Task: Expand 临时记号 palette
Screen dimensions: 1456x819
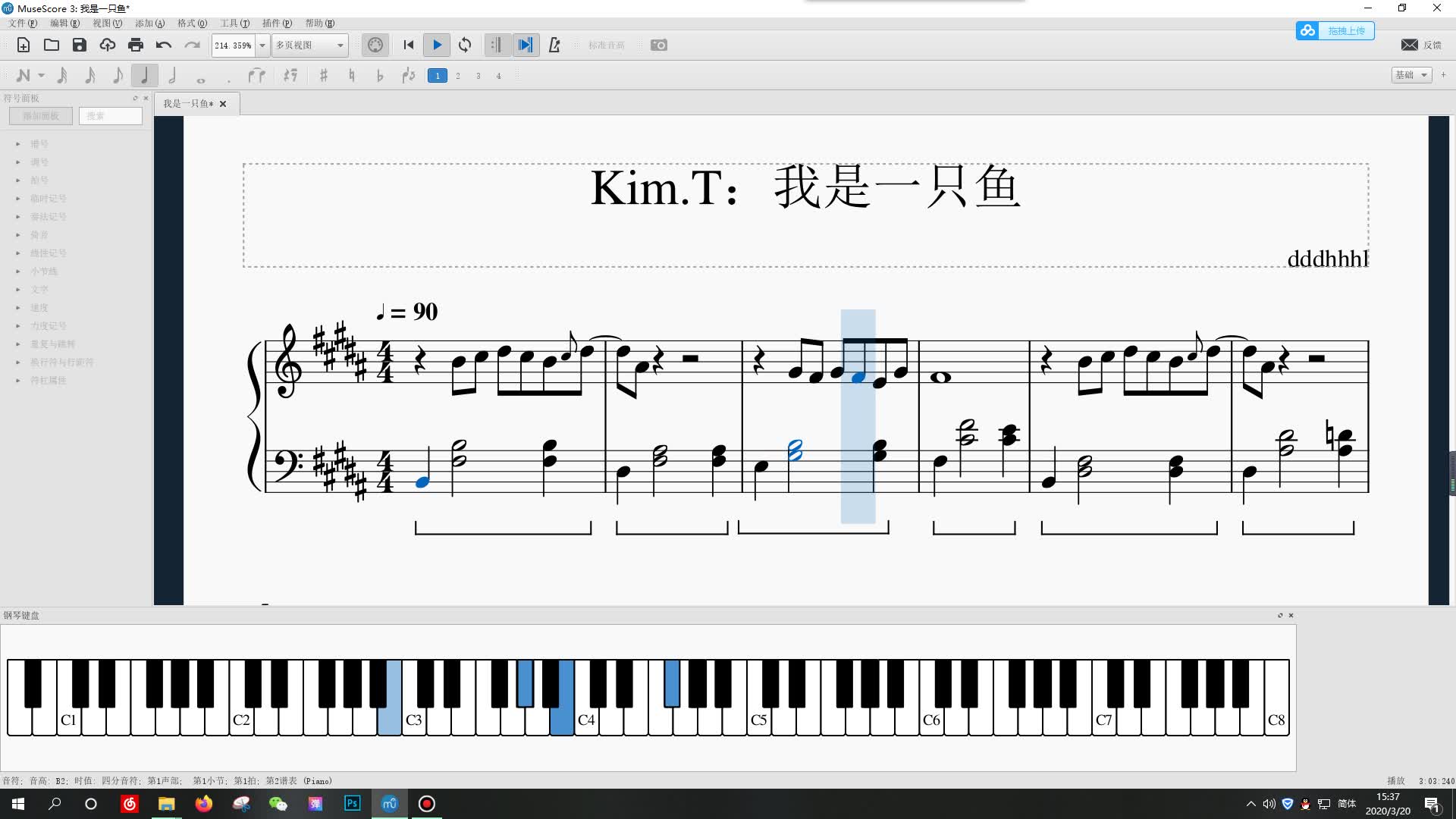Action: click(x=18, y=198)
